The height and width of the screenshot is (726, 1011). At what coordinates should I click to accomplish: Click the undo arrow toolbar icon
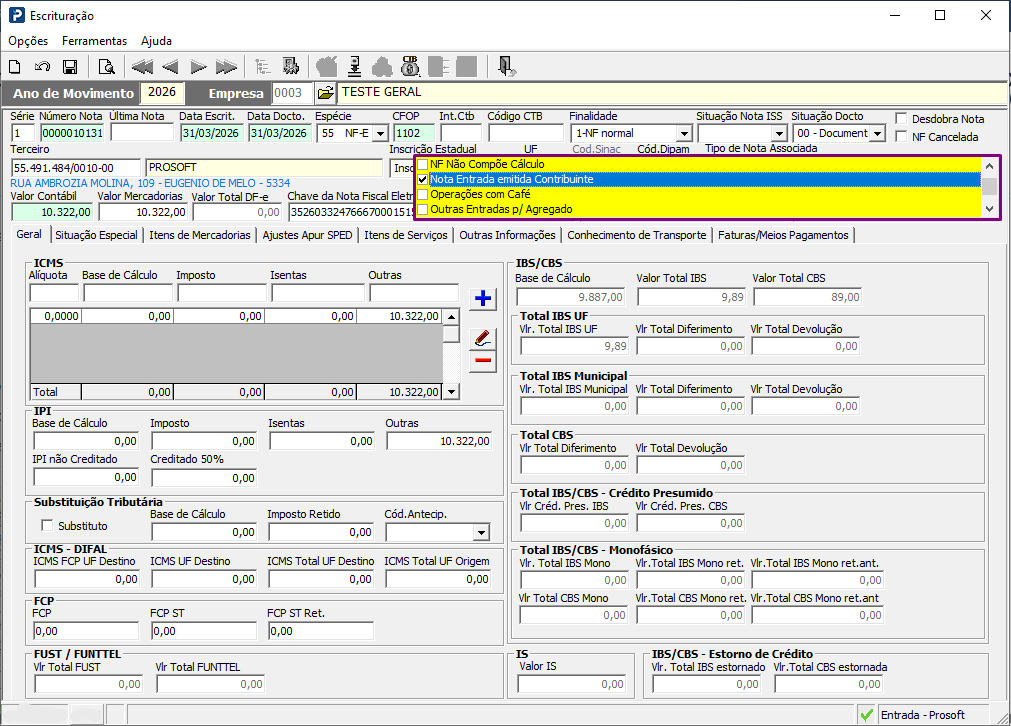[x=43, y=66]
